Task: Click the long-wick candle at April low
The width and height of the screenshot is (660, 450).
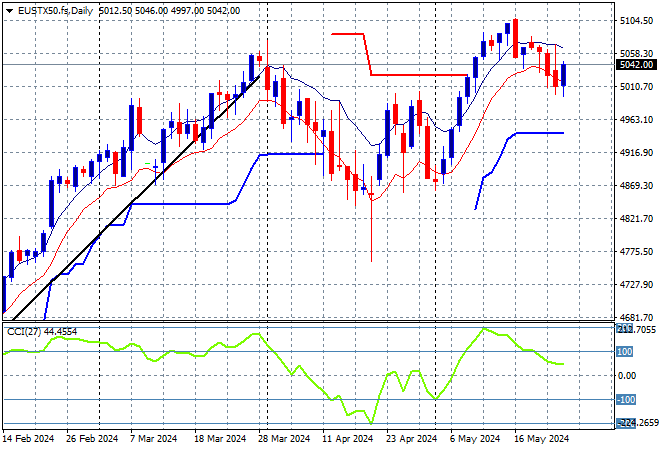Action: coord(371,225)
